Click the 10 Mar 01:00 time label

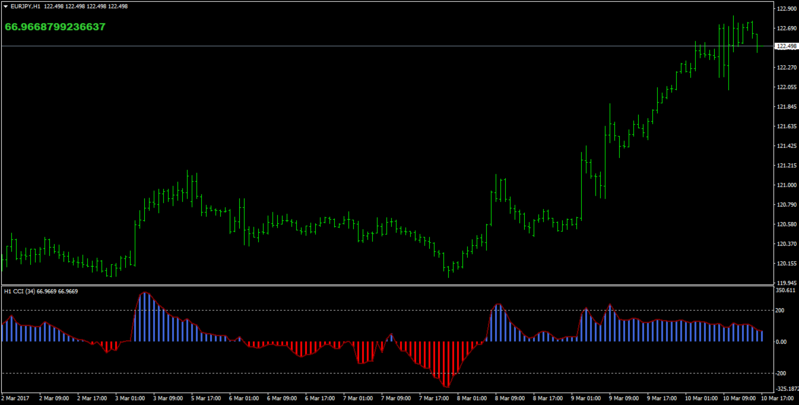point(701,398)
